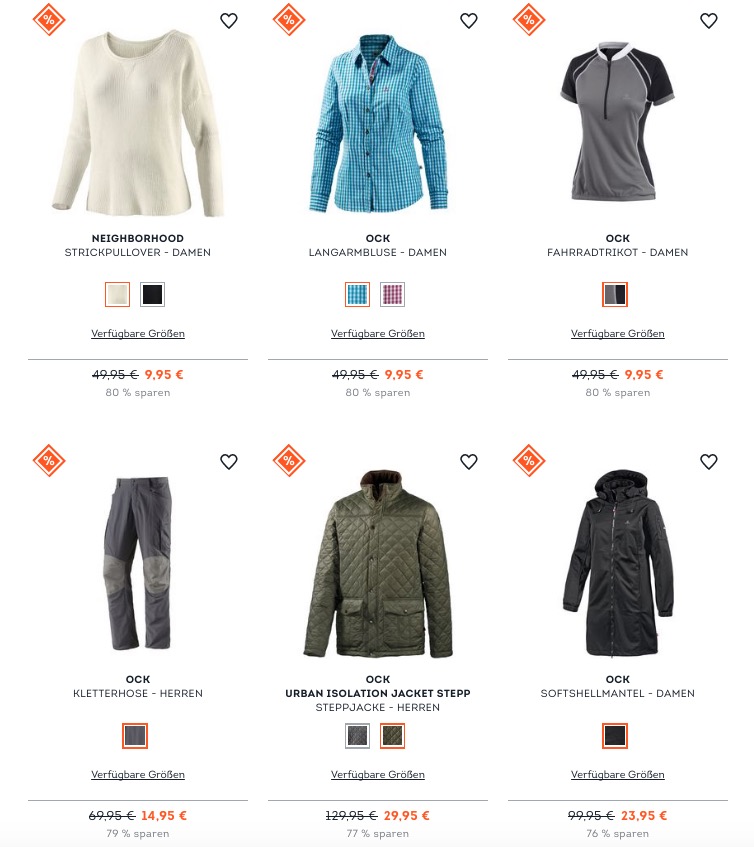Show available sizes for Neighborhood Strickpullover
754x847 pixels.
click(138, 334)
